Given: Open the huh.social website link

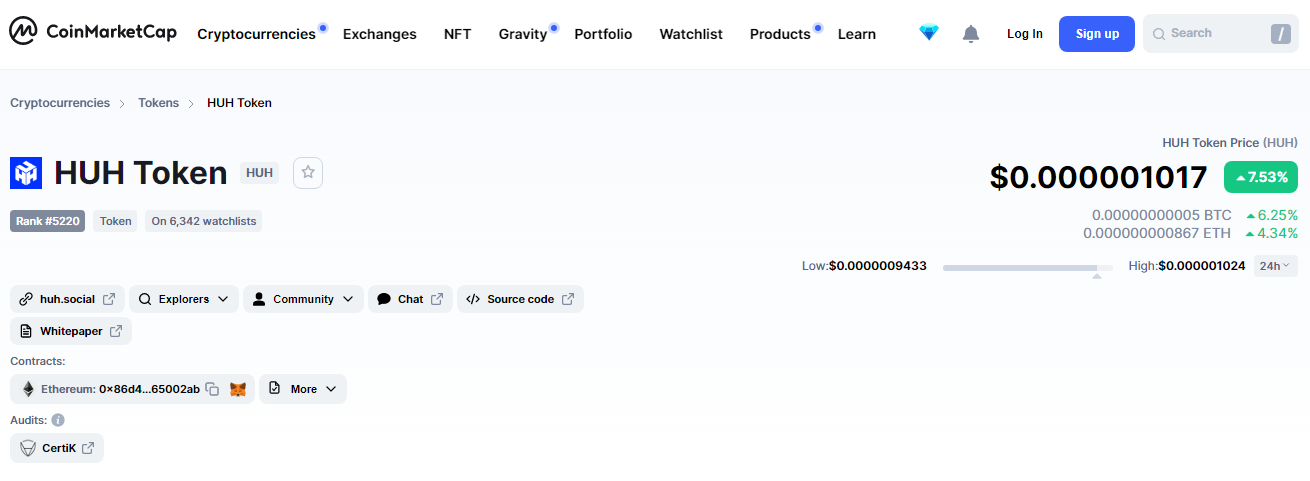Looking at the screenshot, I should point(67,299).
